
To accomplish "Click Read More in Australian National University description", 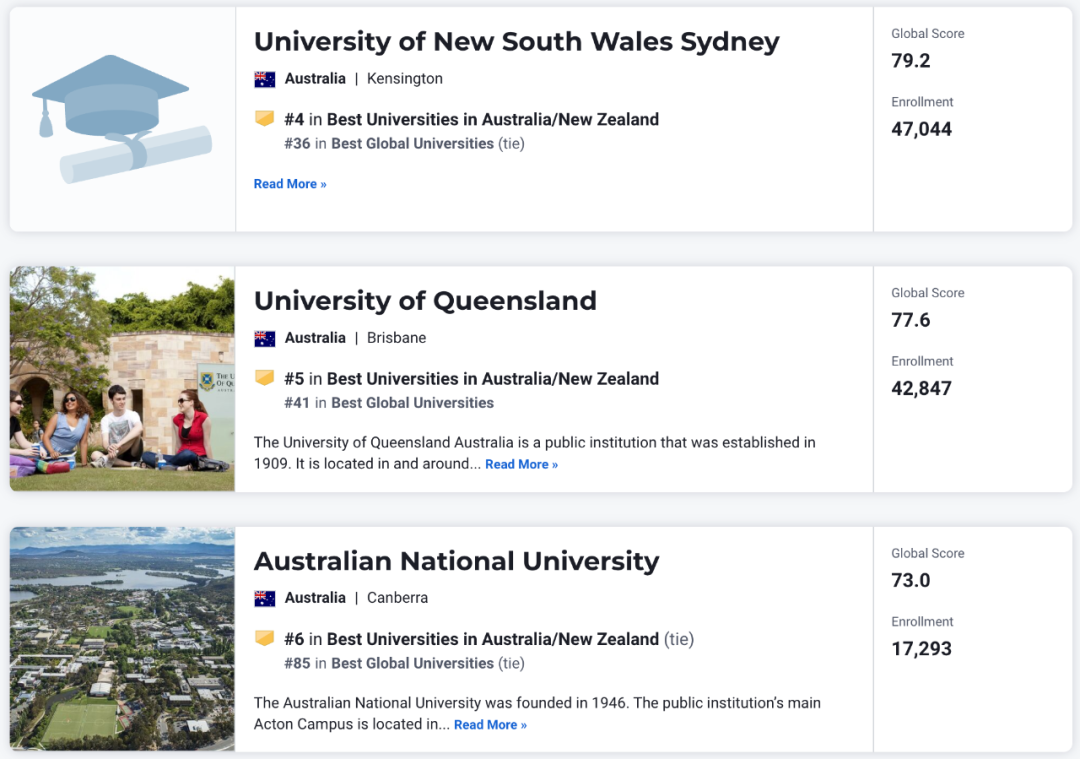I will [490, 725].
